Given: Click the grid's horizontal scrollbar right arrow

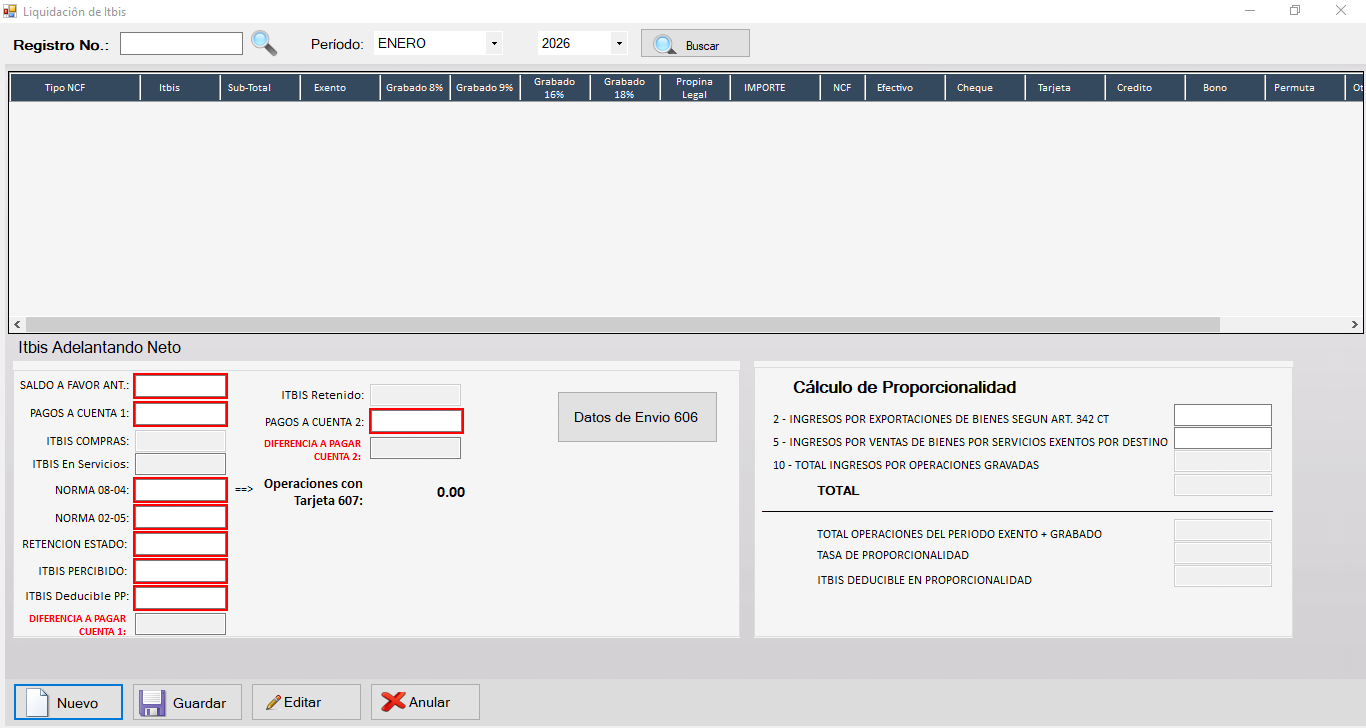Looking at the screenshot, I should tap(1354, 325).
